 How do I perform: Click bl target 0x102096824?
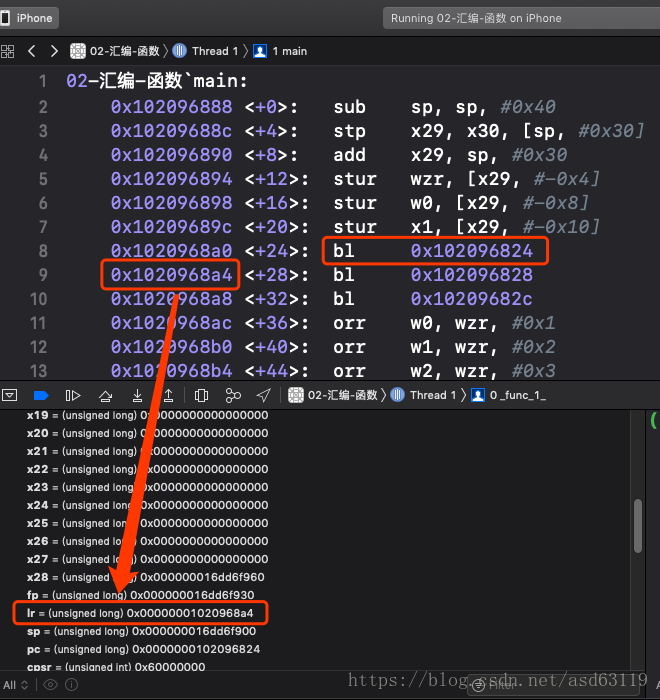pyautogui.click(x=472, y=251)
